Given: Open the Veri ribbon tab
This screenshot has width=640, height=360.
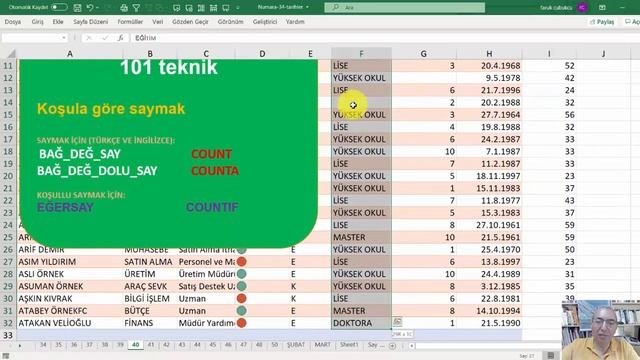Looking at the screenshot, I should [x=158, y=22].
